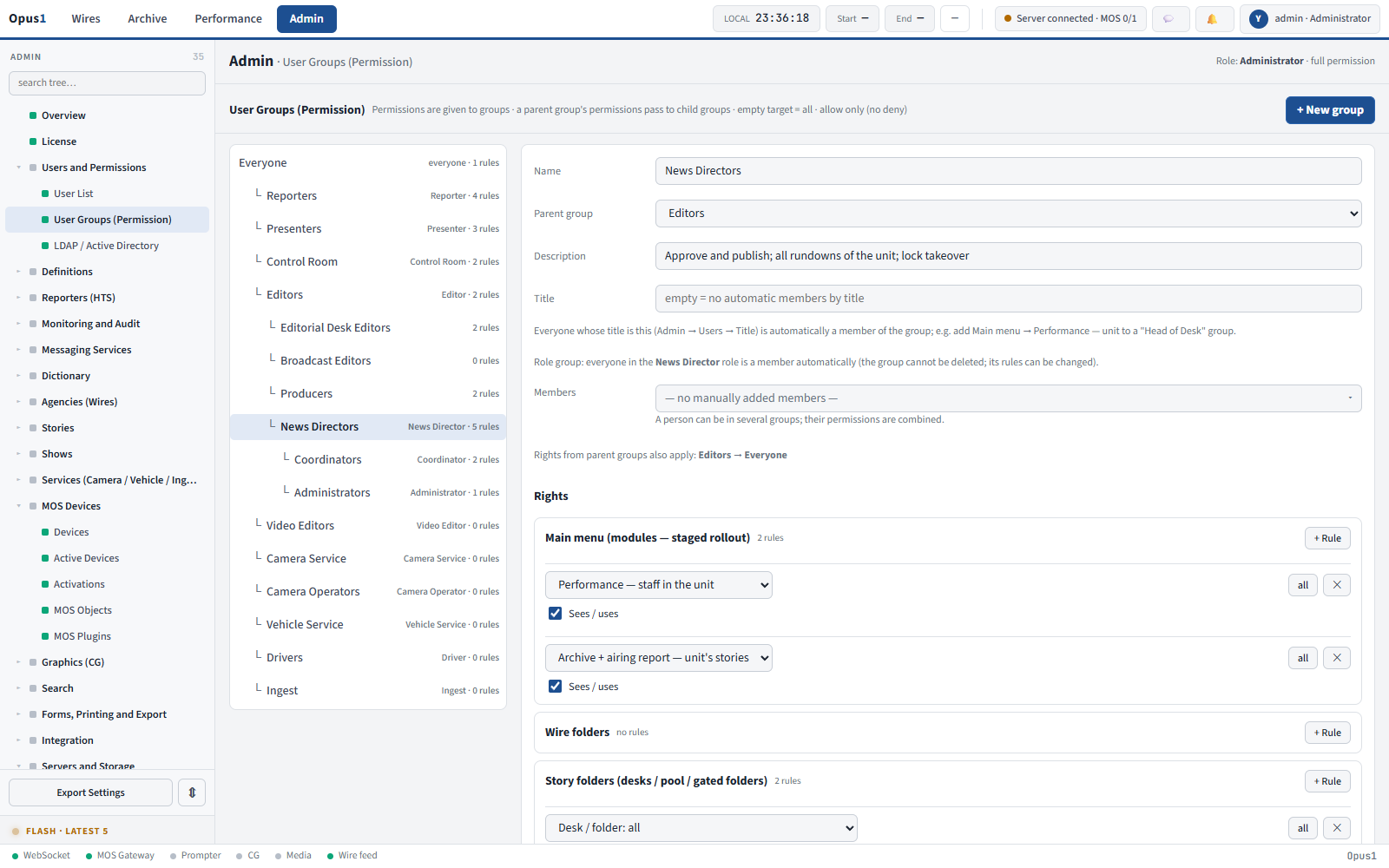
Task: Click the expand/collapse tree arrows icon
Action: coord(192,792)
